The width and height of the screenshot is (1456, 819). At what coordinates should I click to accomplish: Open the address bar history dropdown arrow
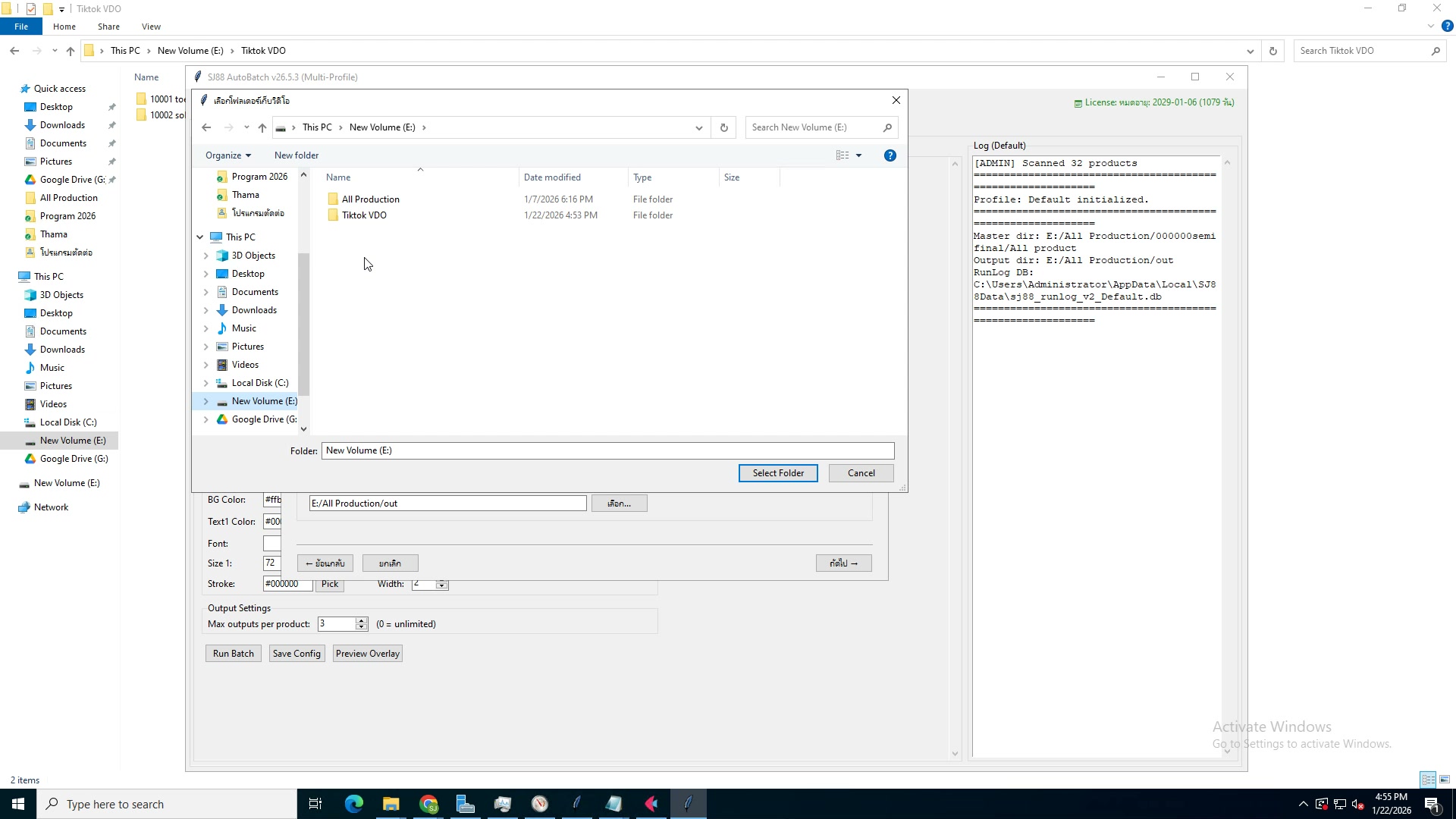[x=698, y=127]
